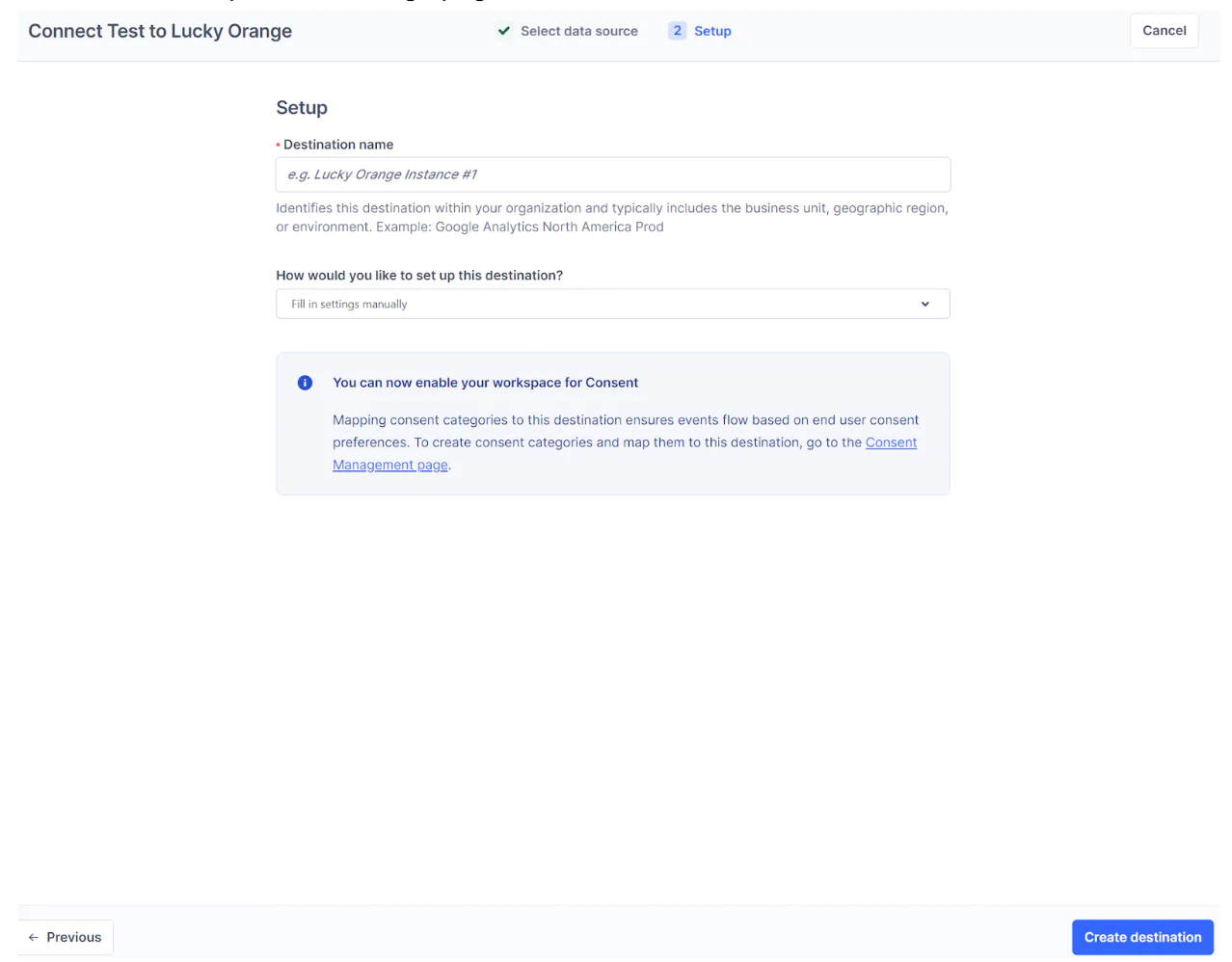This screenshot has width=1232, height=962.
Task: Expand the setup method dropdown chevron
Action: point(924,304)
